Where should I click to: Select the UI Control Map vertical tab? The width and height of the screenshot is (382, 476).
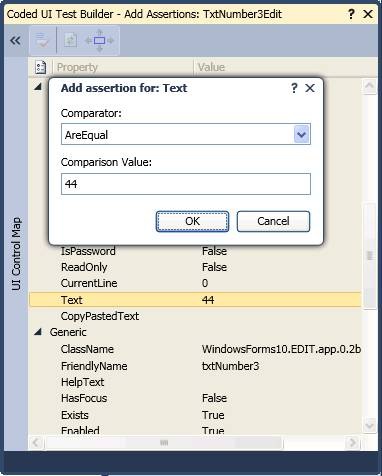pos(16,253)
